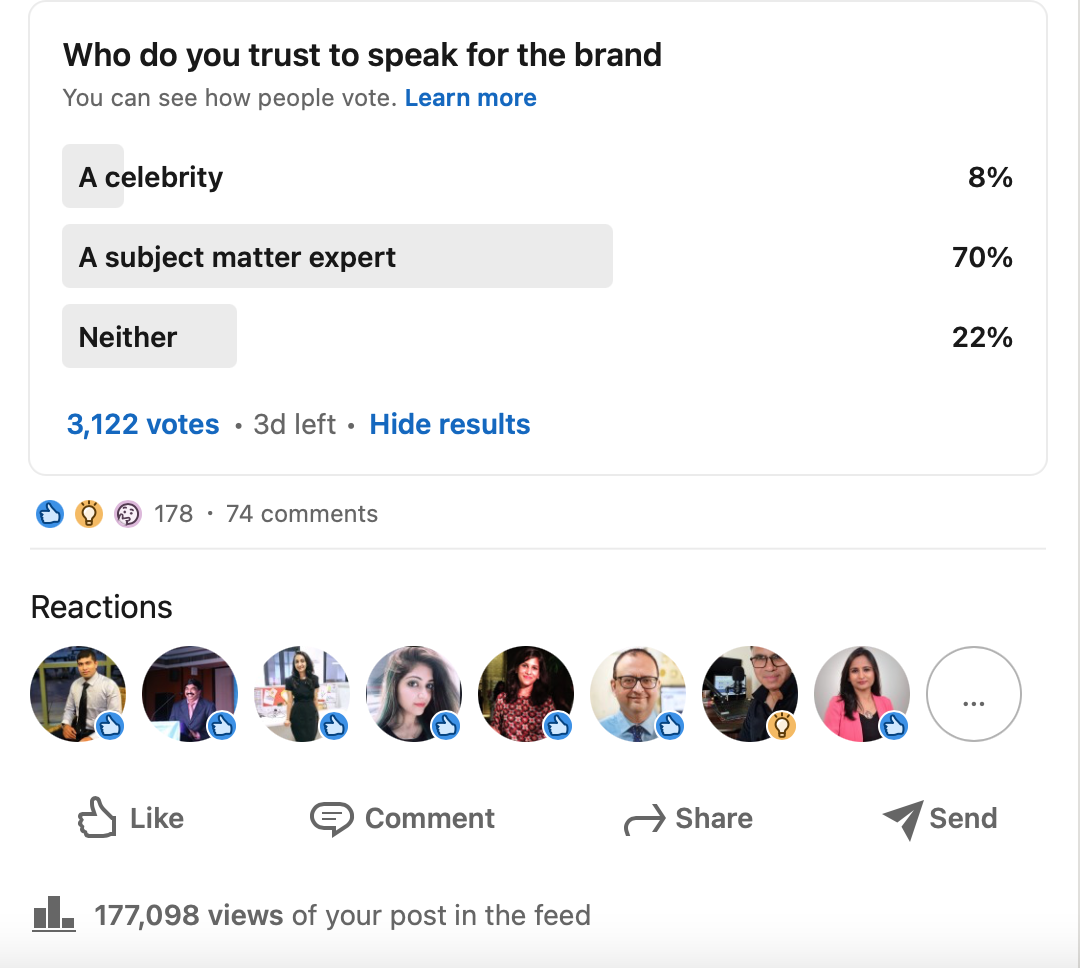The width and height of the screenshot is (1080, 968).
Task: Open profile of man with lightbulb reaction
Action: (749, 694)
